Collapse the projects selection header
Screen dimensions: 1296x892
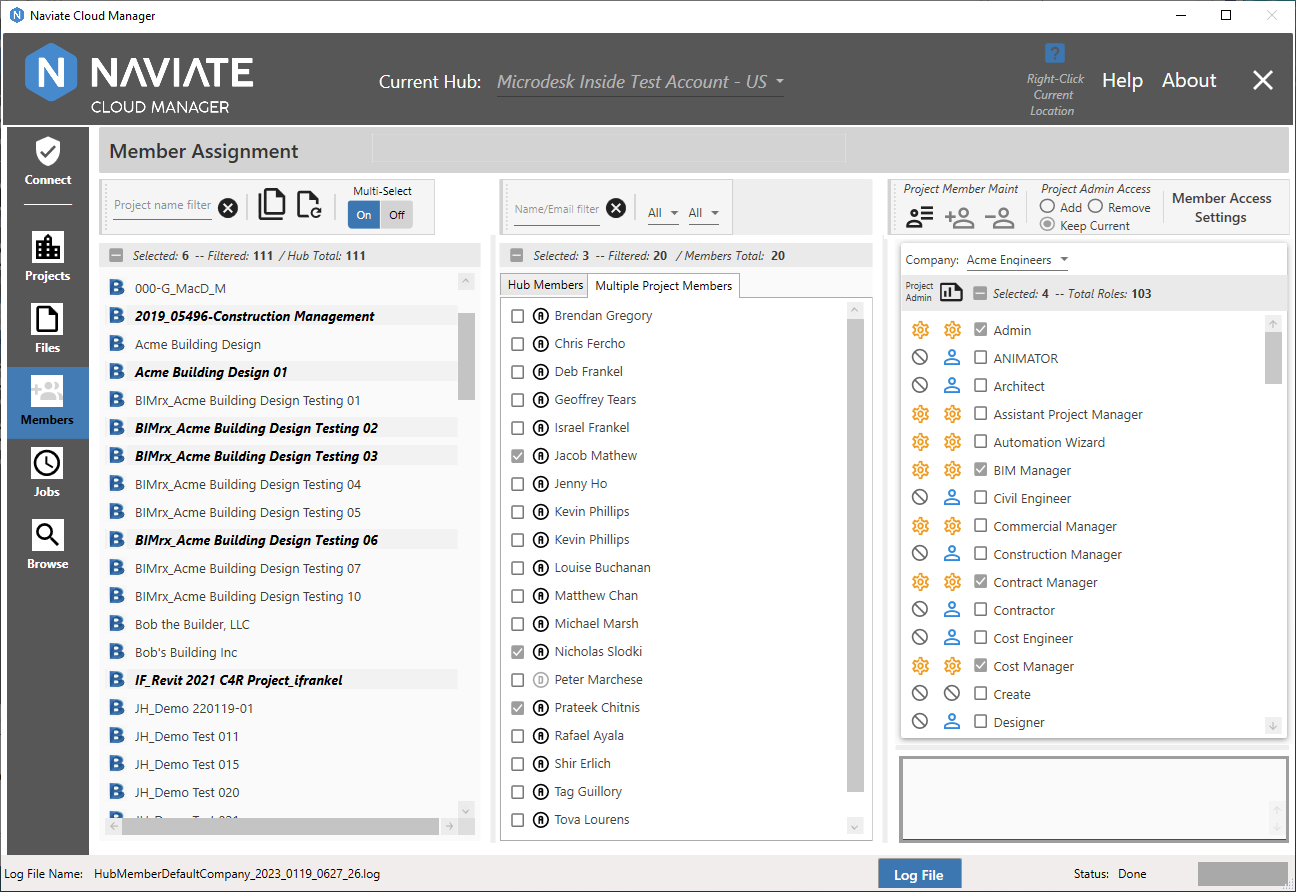click(116, 256)
